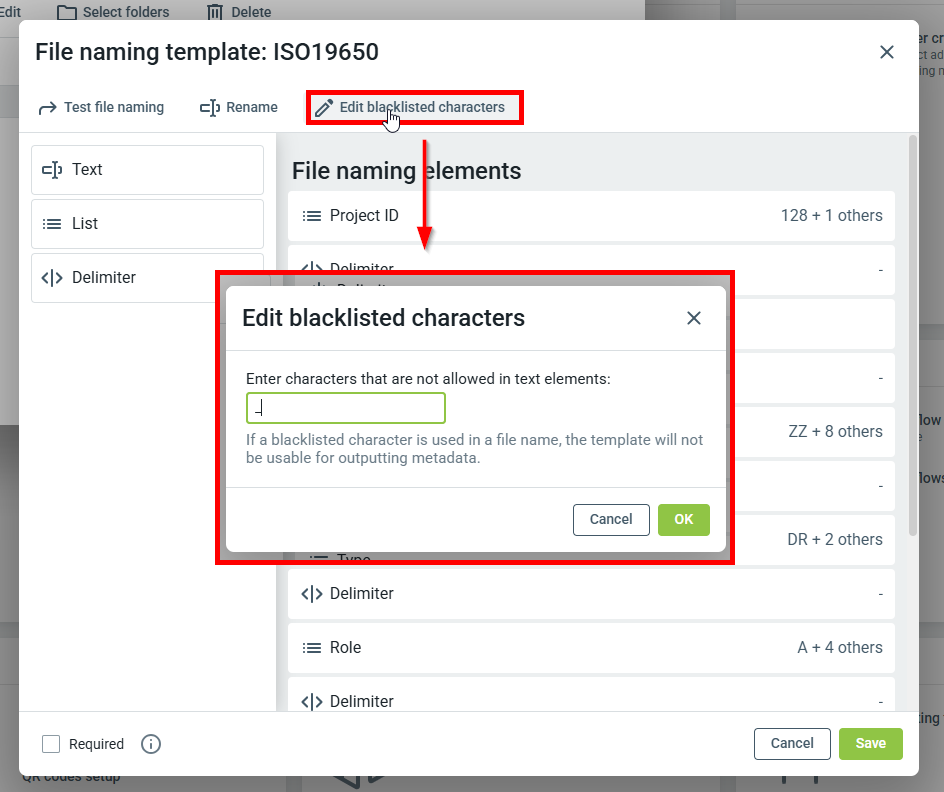Click the info icon next to Required
This screenshot has width=944, height=792.
[151, 744]
